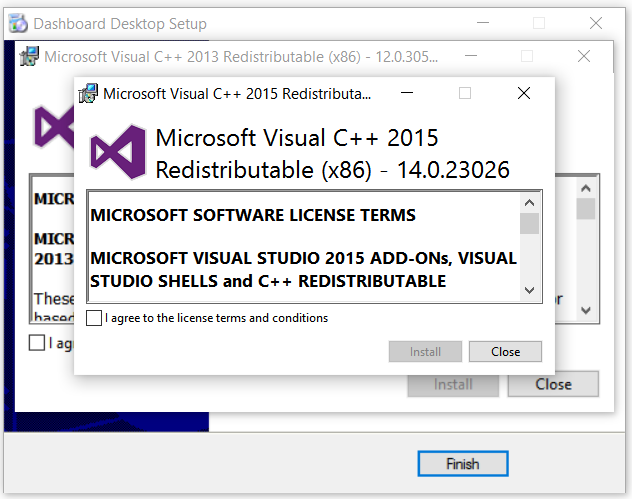This screenshot has width=632, height=499.
Task: Click Finish in Dashboard Desktop Setup
Action: point(463,464)
